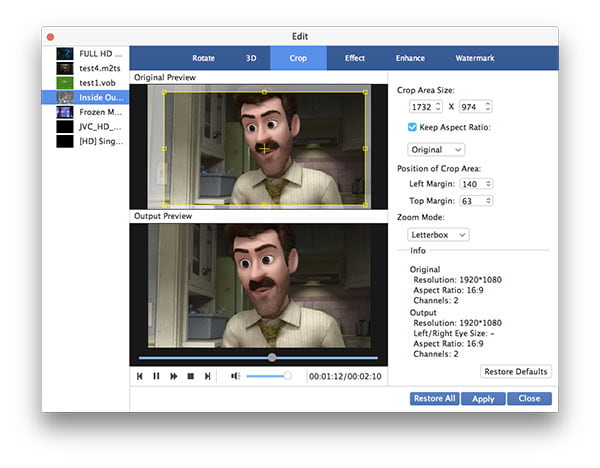The image size is (600, 468).
Task: Click the crop top-middle edge handle
Action: (264, 92)
